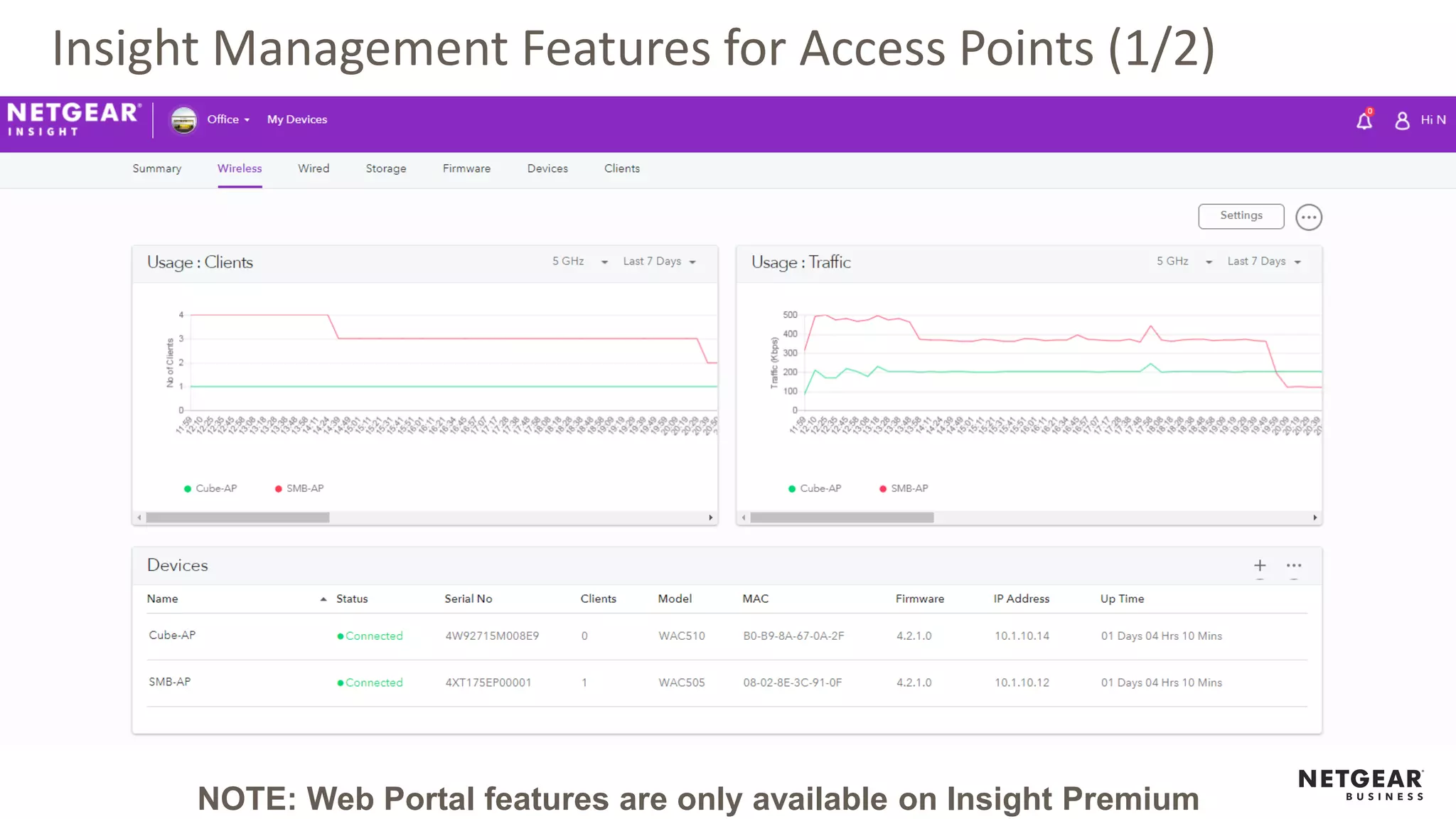Image resolution: width=1456 pixels, height=819 pixels.
Task: Add a device with the plus icon
Action: pyautogui.click(x=1260, y=565)
